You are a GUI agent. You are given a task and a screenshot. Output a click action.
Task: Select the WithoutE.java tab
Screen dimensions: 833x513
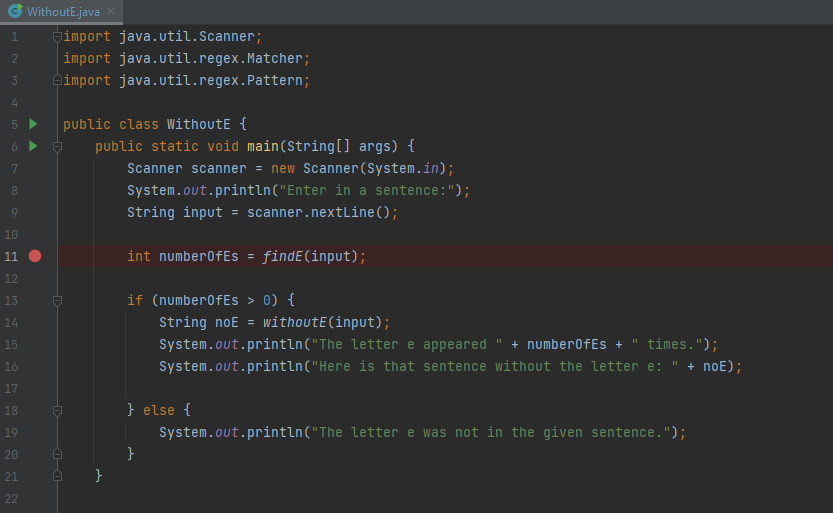(x=62, y=12)
